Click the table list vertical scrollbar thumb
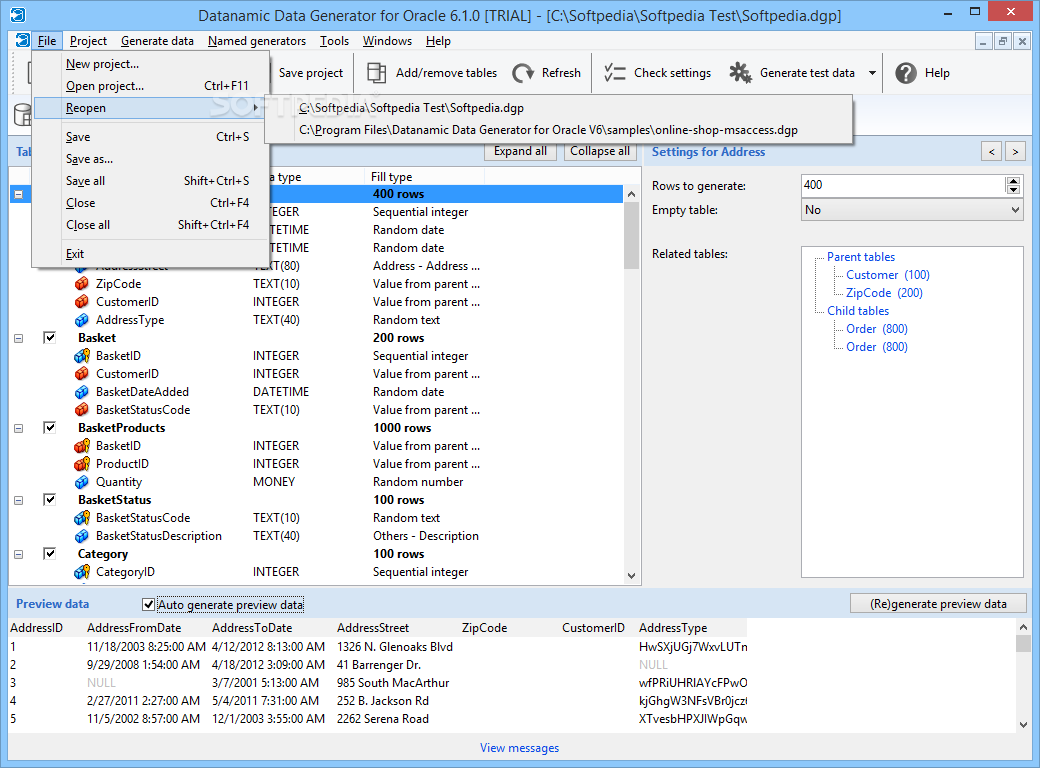Screen dimensions: 1040x768 click(x=631, y=235)
